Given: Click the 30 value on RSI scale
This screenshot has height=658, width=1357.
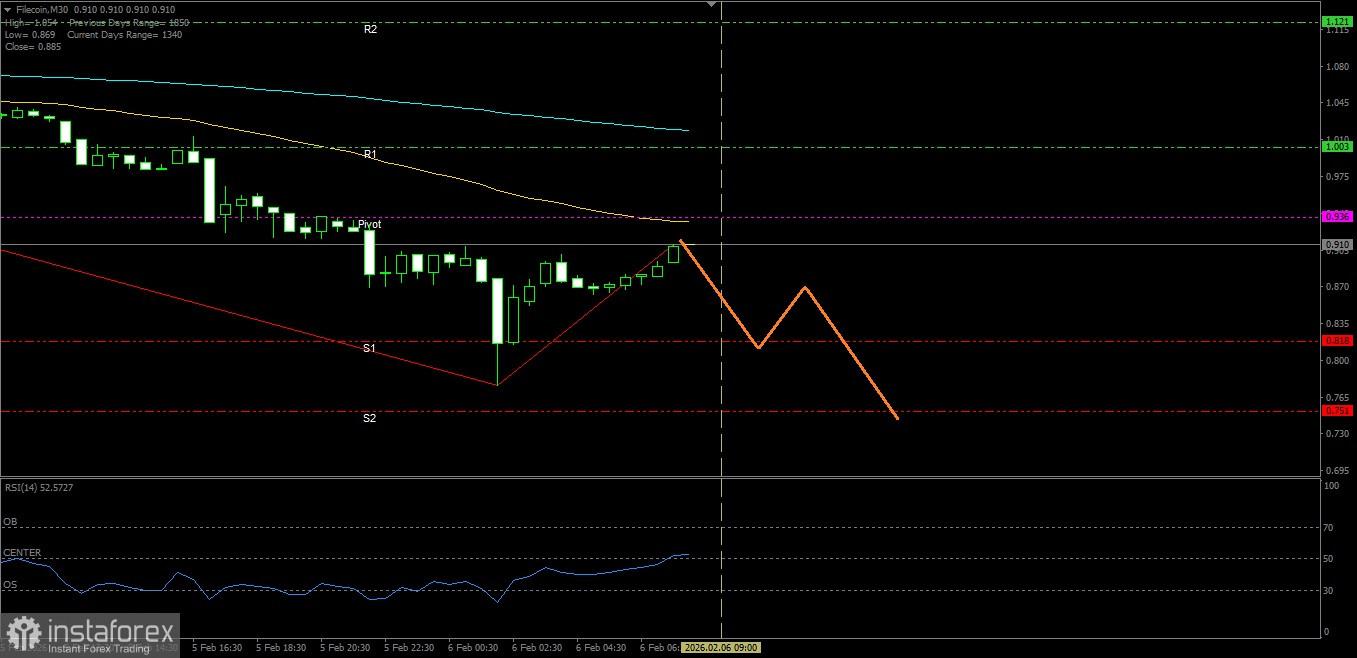Looking at the screenshot, I should (x=1329, y=590).
